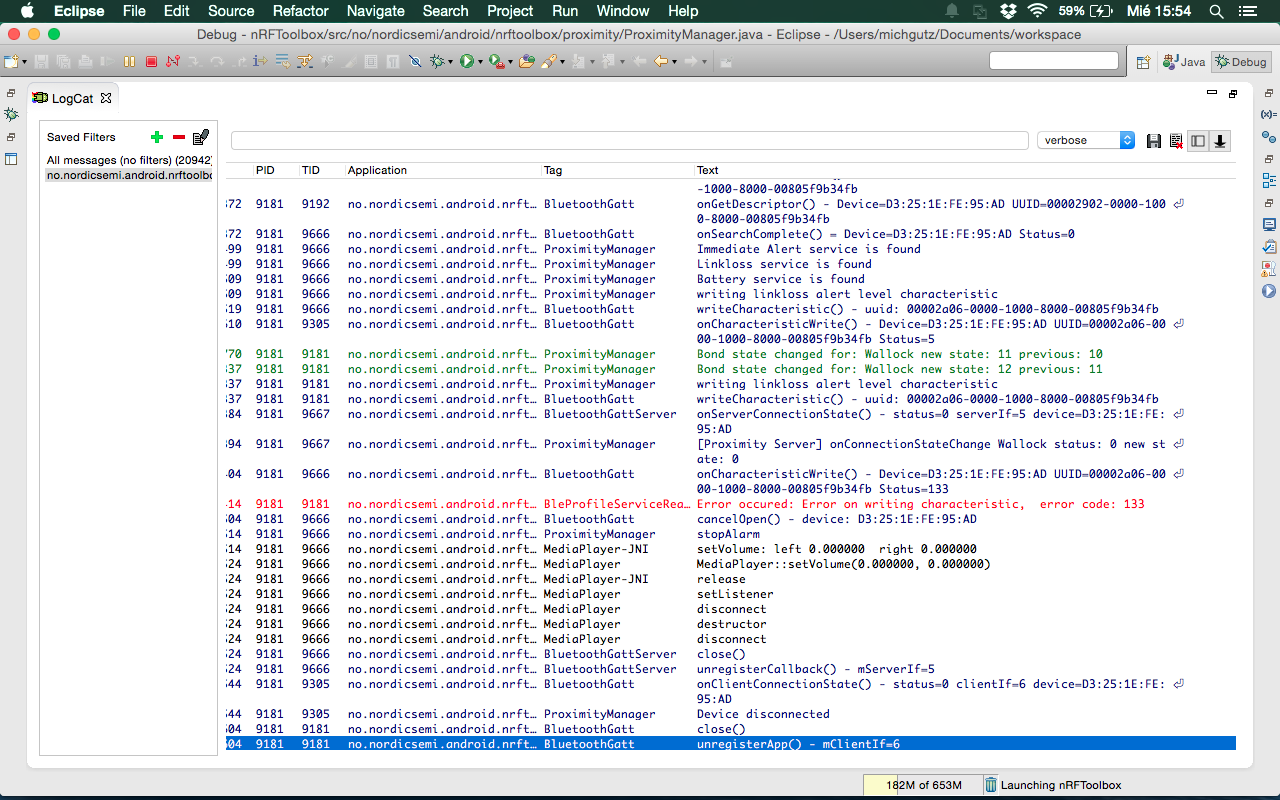The height and width of the screenshot is (800, 1280).
Task: Click the red Terminate toolbar icon
Action: 151,61
